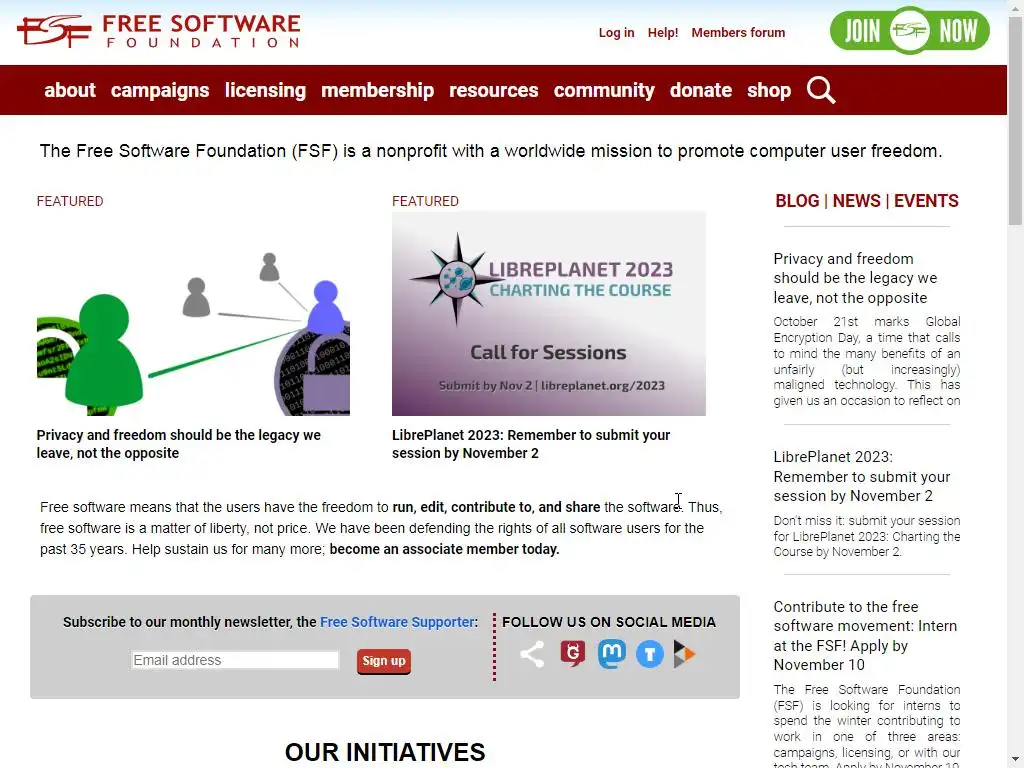Open the Free Software Supporter link

[397, 622]
